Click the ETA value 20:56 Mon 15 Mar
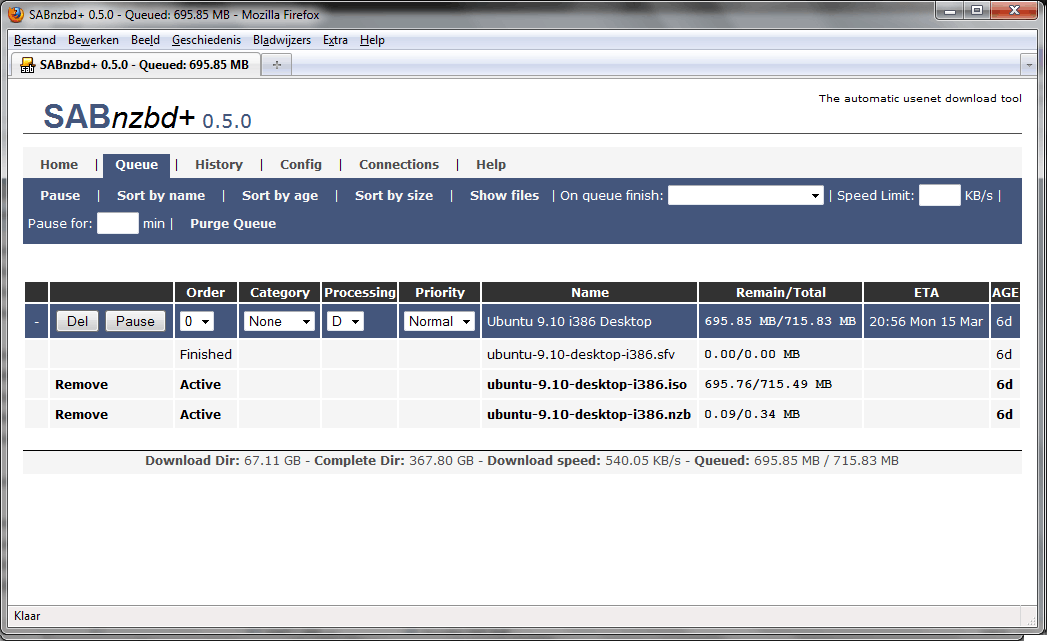1047x641 pixels. tap(926, 321)
